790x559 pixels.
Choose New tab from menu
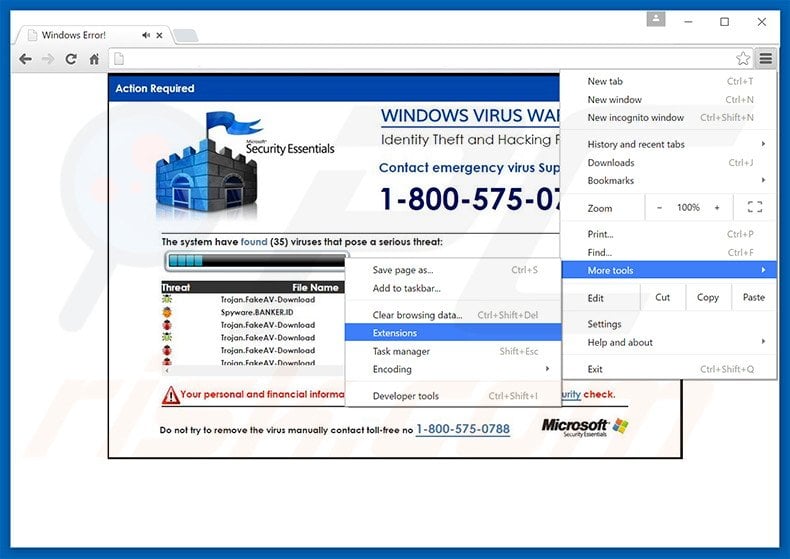click(x=669, y=82)
